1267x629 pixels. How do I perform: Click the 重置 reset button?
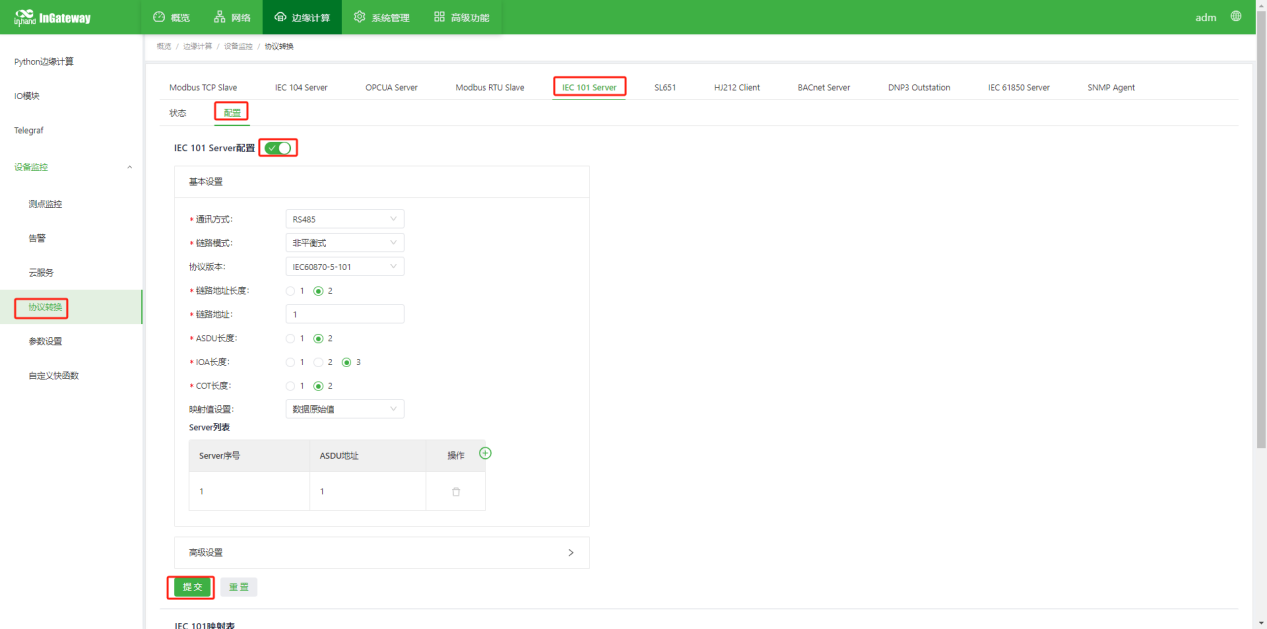(239, 587)
